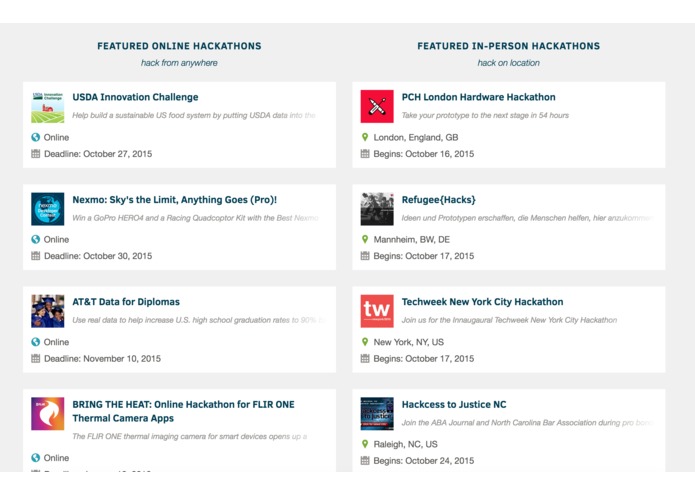
Task: Click calendar icon in Refugee{Hacks} card
Action: click(365, 256)
